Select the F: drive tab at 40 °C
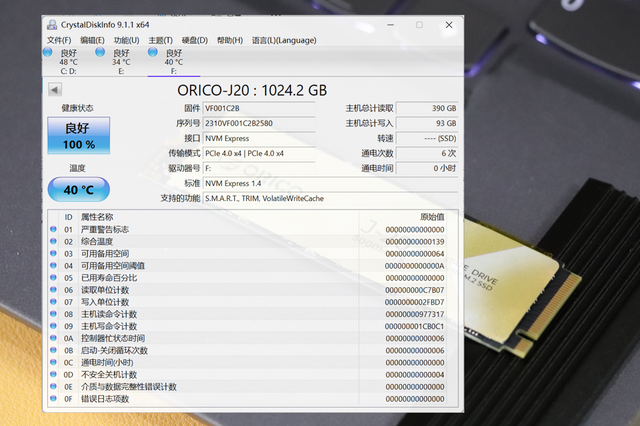The height and width of the screenshot is (426, 640). pyautogui.click(x=174, y=62)
